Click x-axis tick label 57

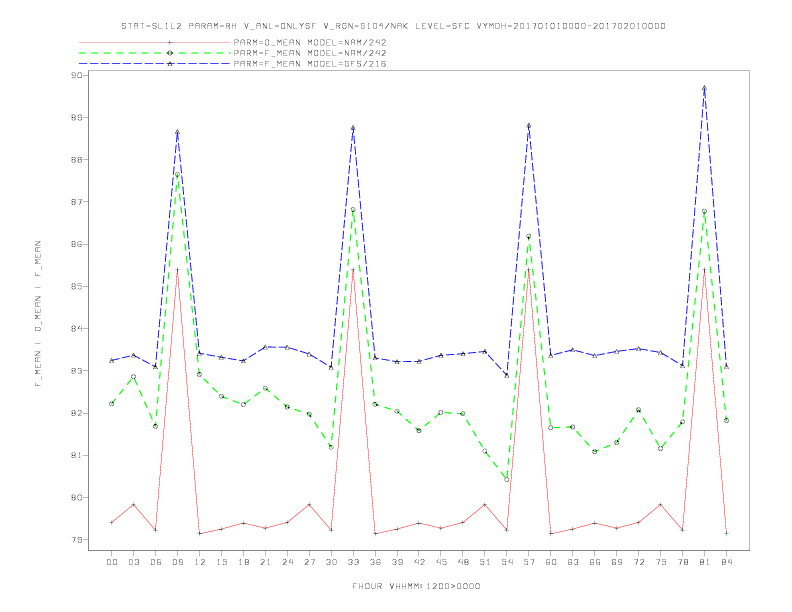(529, 562)
